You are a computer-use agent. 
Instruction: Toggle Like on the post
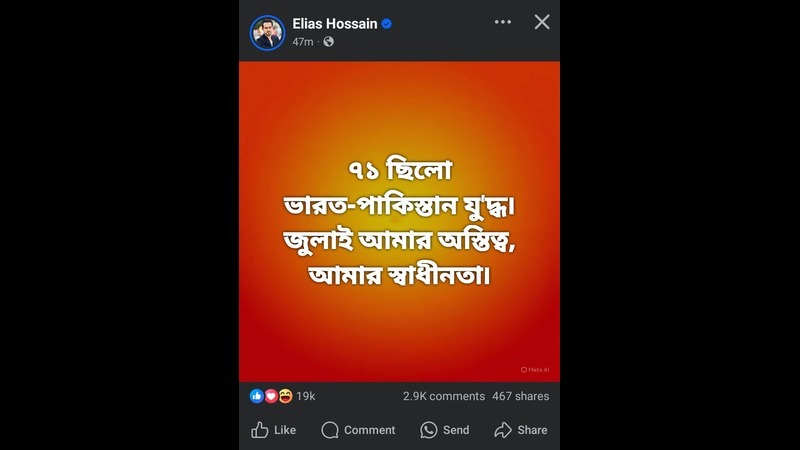point(273,430)
